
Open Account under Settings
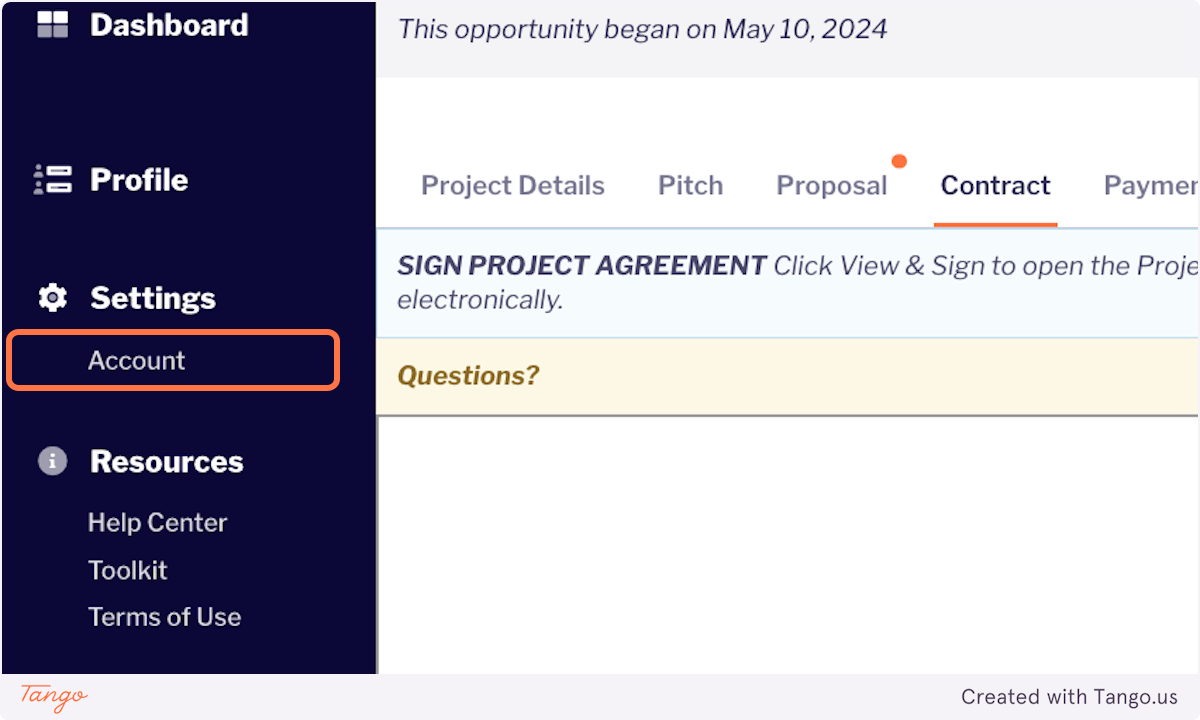tap(137, 360)
